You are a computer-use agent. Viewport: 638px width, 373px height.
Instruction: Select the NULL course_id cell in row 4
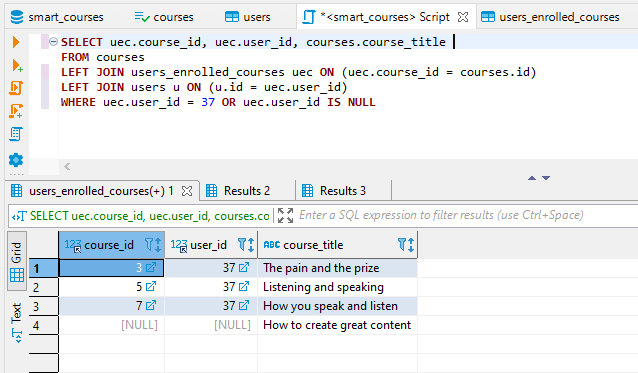[x=112, y=325]
